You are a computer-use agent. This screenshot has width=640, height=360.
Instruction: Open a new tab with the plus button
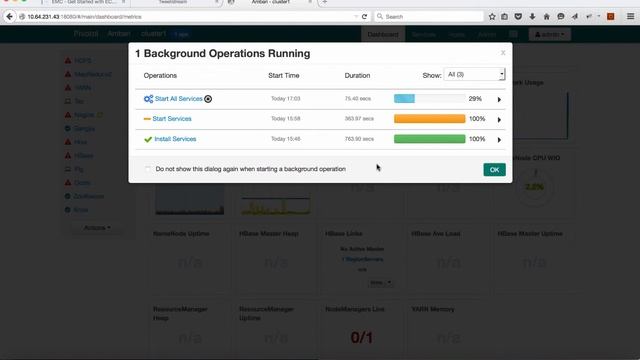click(x=324, y=2)
